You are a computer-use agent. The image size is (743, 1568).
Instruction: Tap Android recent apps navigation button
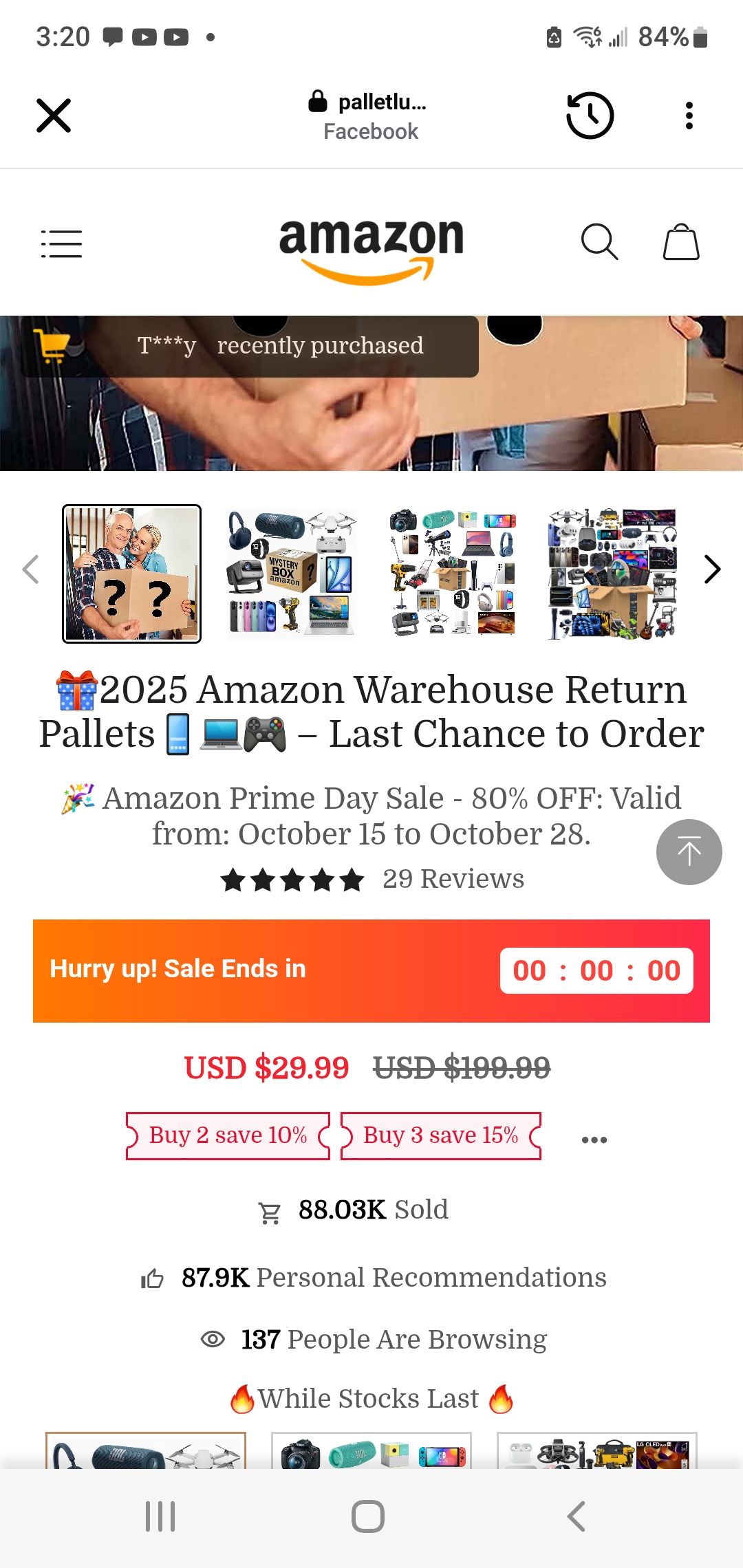(160, 1516)
